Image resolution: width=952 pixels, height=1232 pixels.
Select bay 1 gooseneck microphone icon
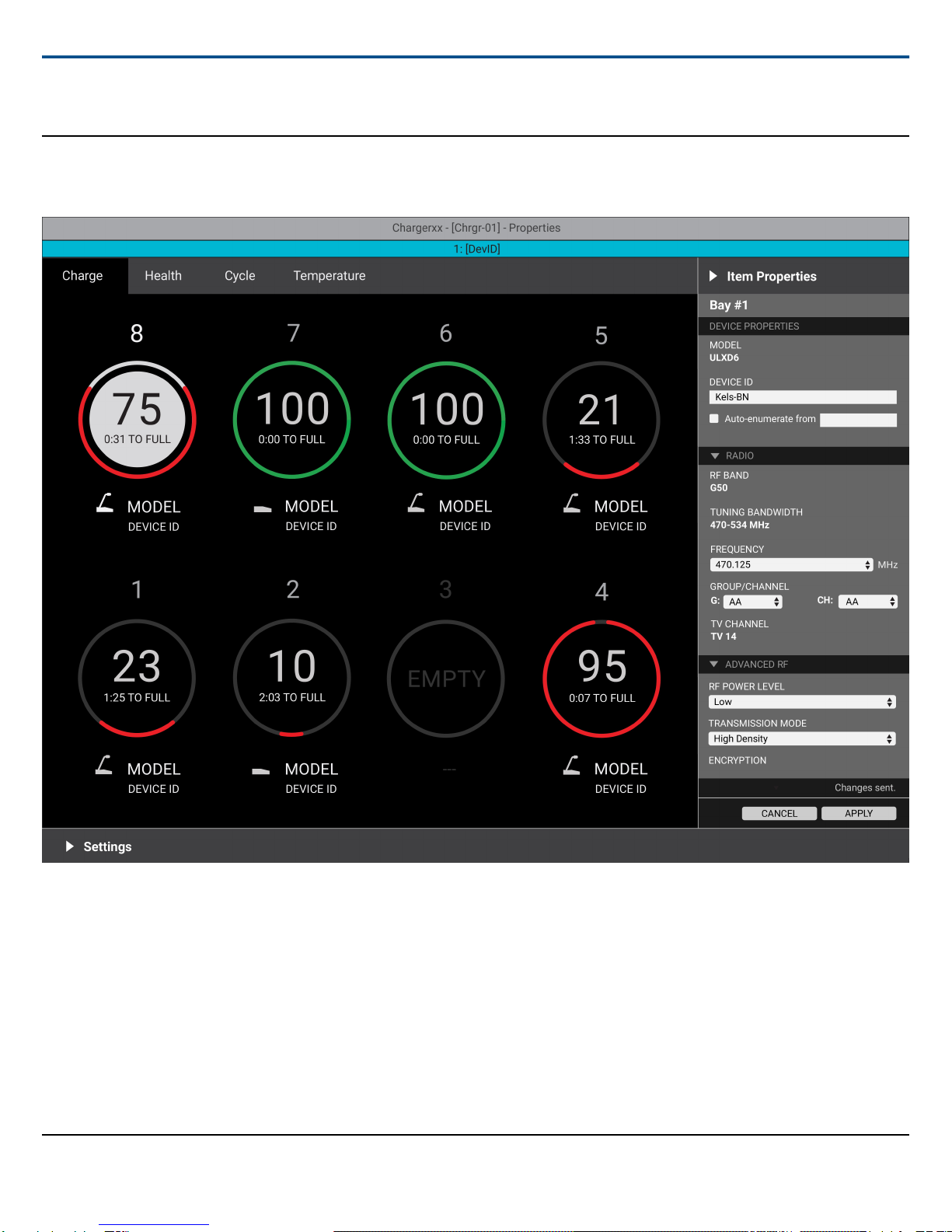point(104,765)
